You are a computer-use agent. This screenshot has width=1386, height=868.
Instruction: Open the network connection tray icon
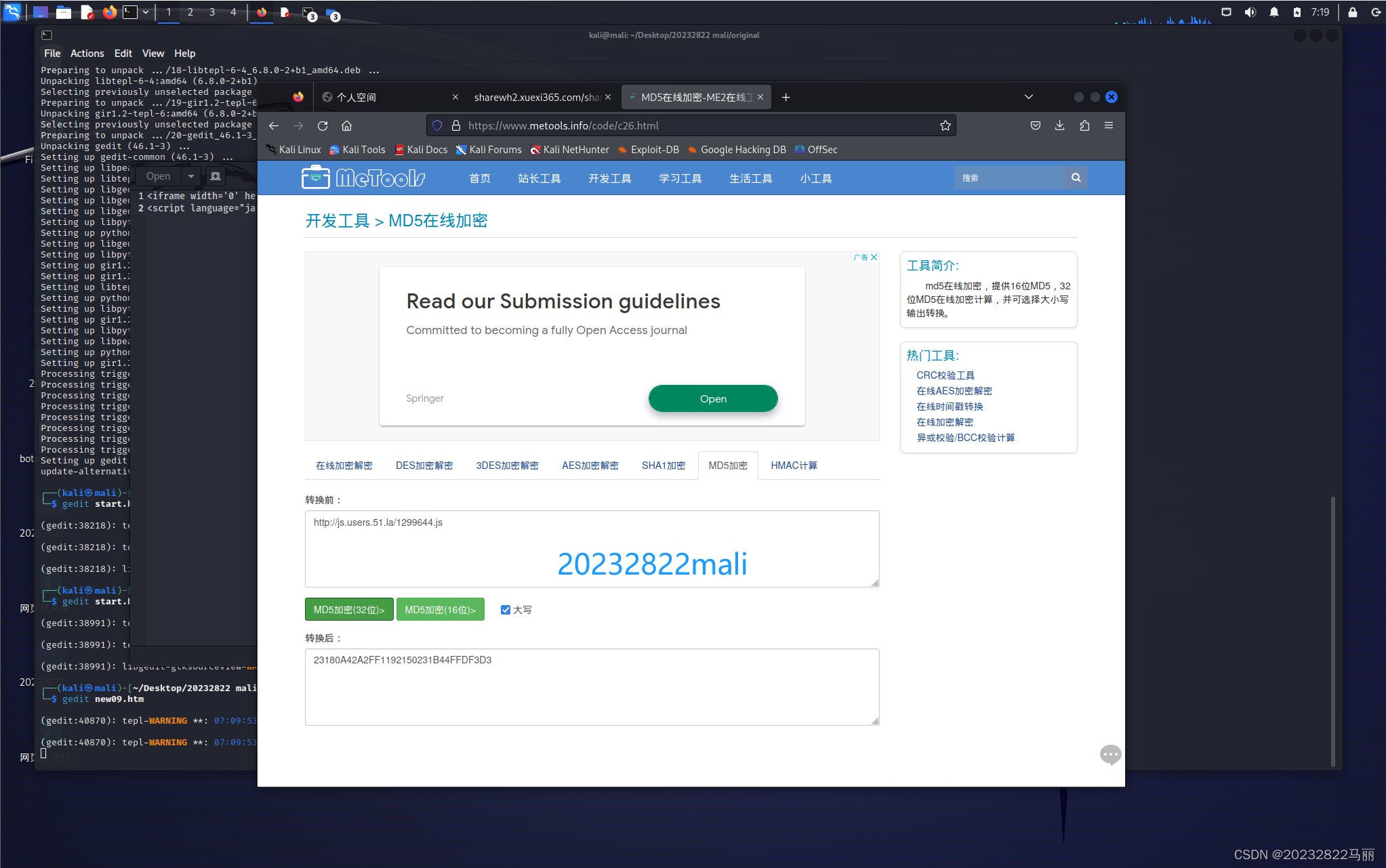(1226, 12)
